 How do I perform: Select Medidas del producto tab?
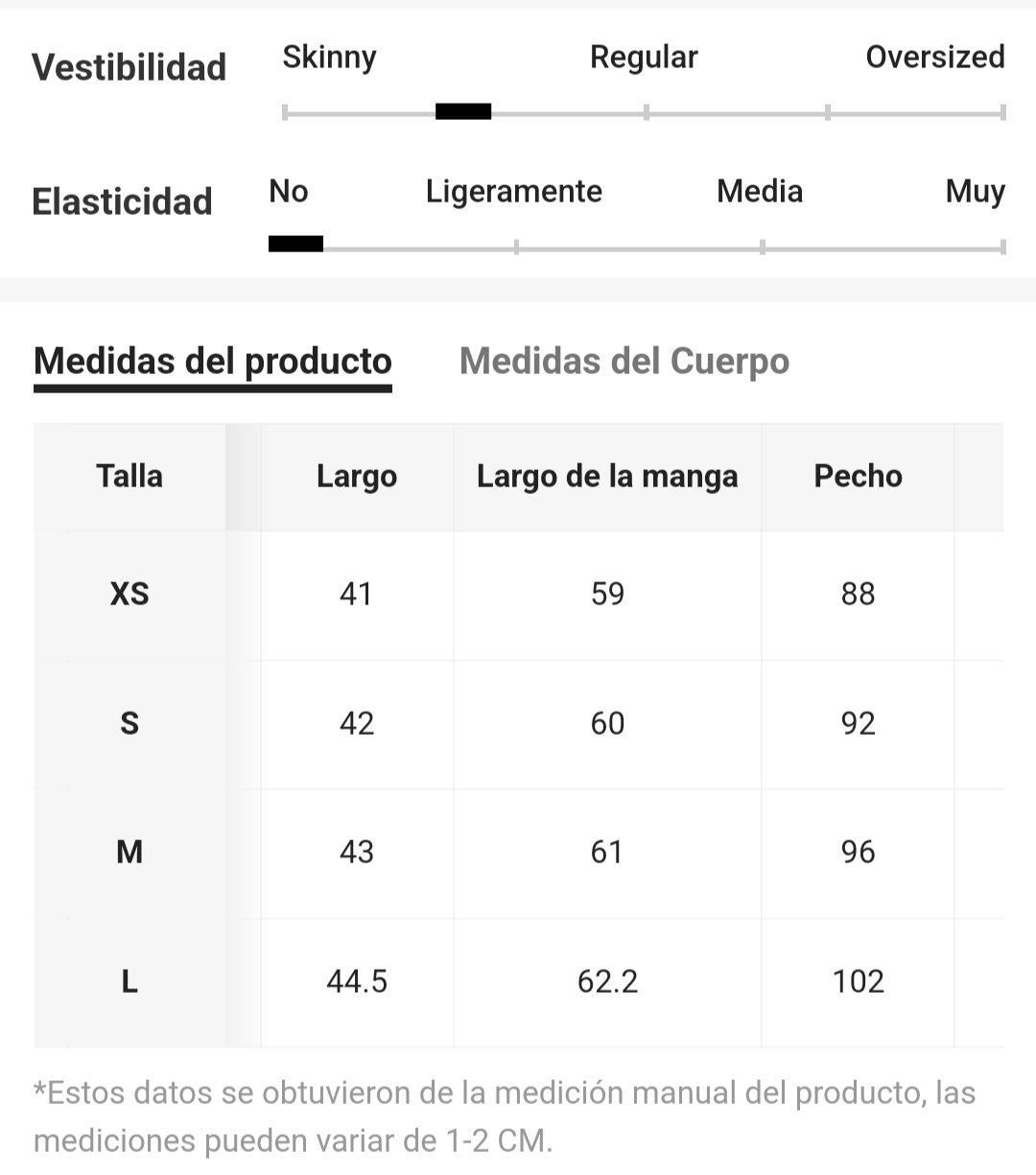[213, 362]
